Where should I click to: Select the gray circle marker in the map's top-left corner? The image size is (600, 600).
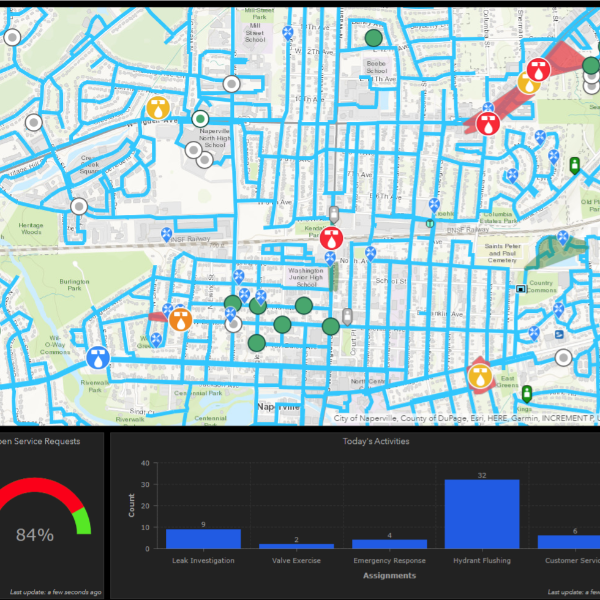(12, 38)
